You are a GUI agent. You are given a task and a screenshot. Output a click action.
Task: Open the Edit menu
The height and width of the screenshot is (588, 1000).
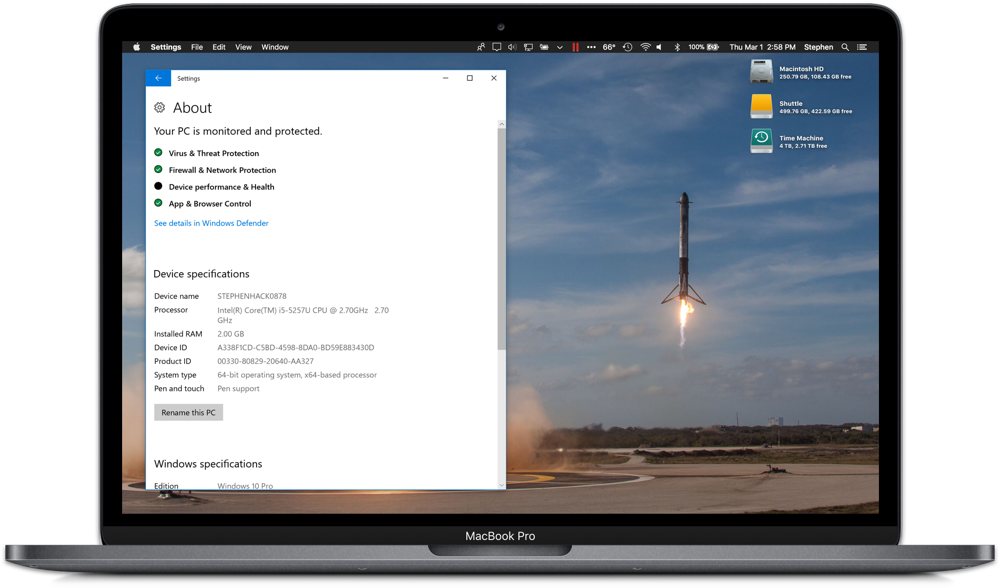(219, 47)
